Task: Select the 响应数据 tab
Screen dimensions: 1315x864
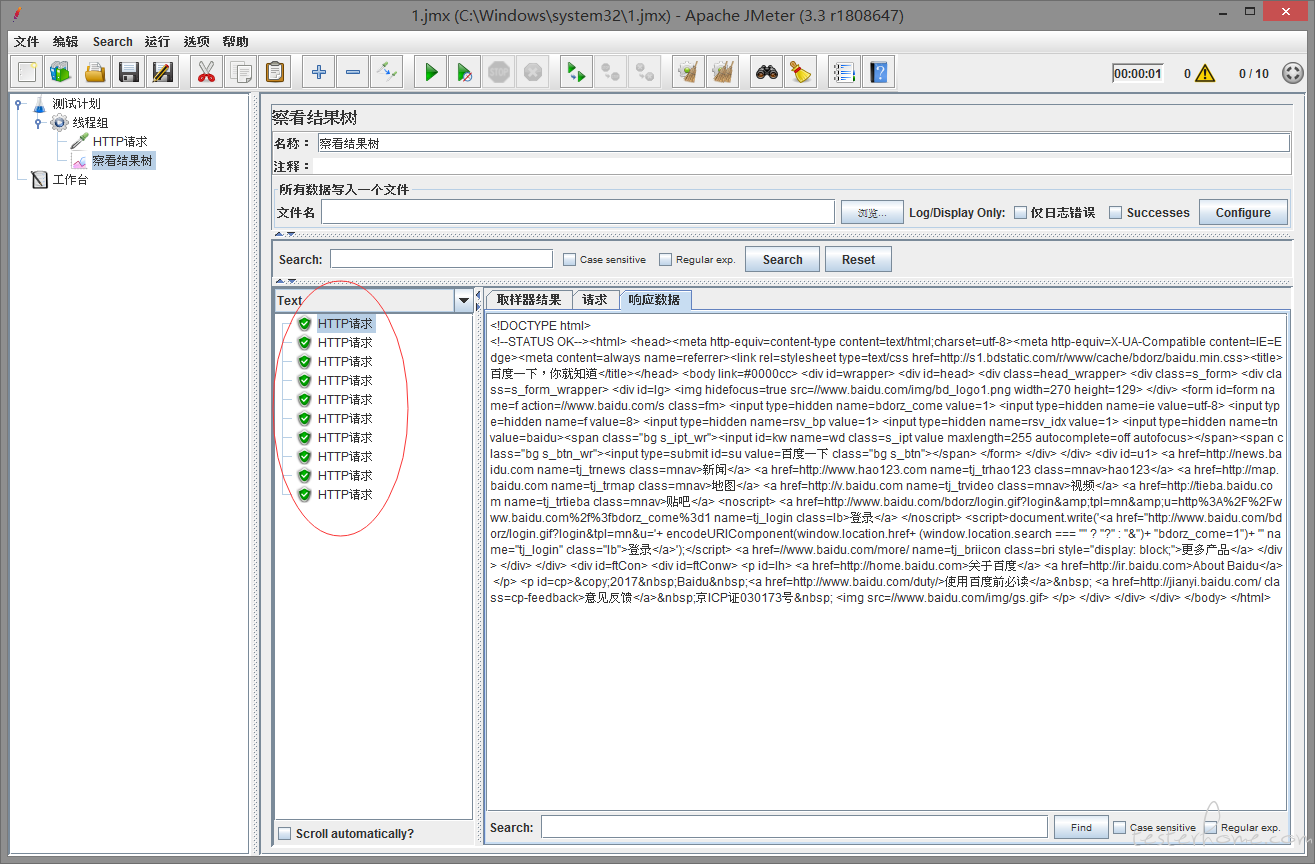Action: point(655,300)
